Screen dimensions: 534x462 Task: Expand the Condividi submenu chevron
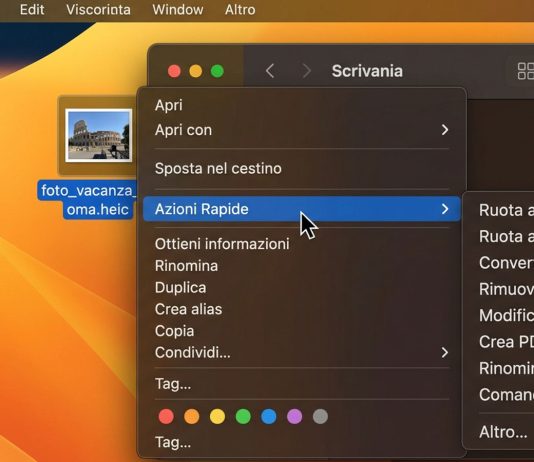pos(445,353)
